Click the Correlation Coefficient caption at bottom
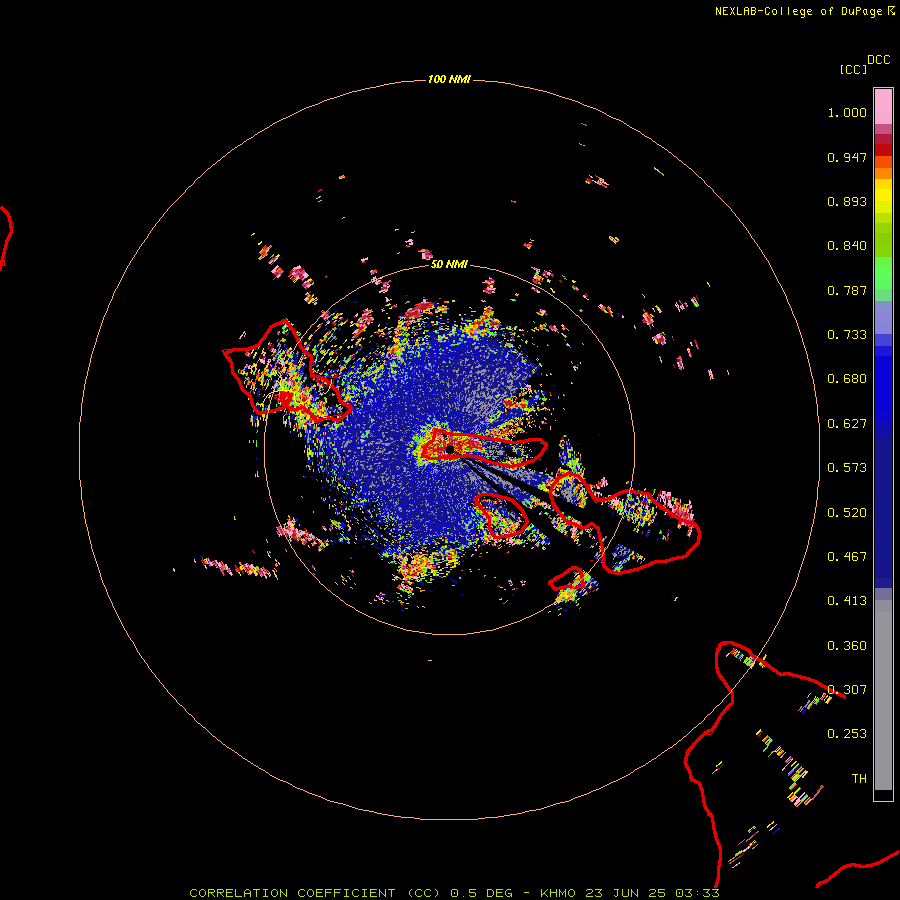The image size is (900, 900). [454, 893]
